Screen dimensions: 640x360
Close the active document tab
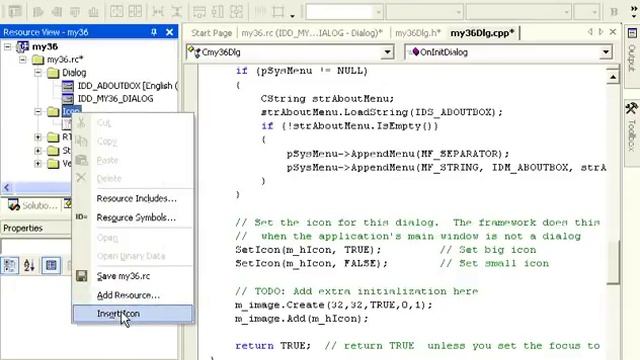tap(613, 31)
